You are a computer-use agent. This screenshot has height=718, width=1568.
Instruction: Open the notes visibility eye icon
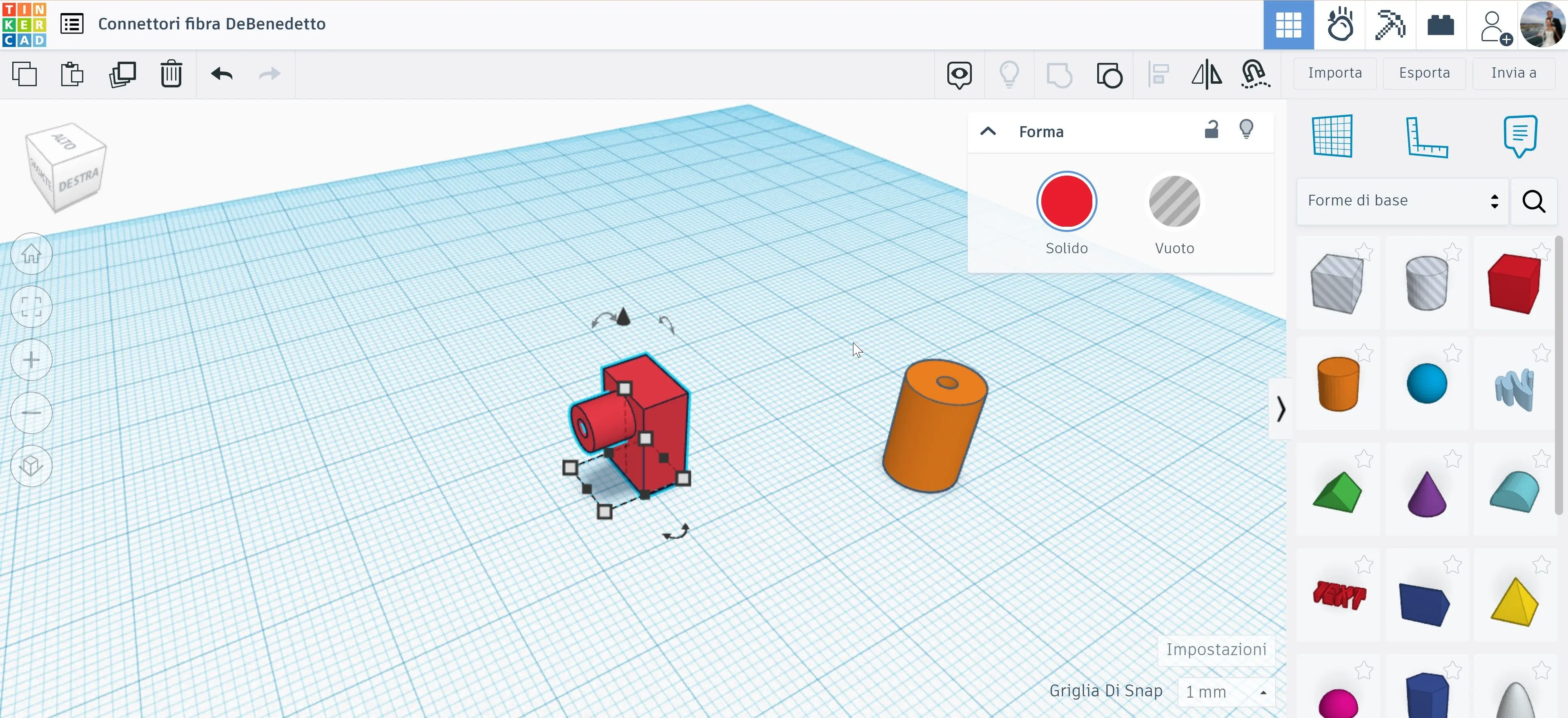(x=959, y=75)
